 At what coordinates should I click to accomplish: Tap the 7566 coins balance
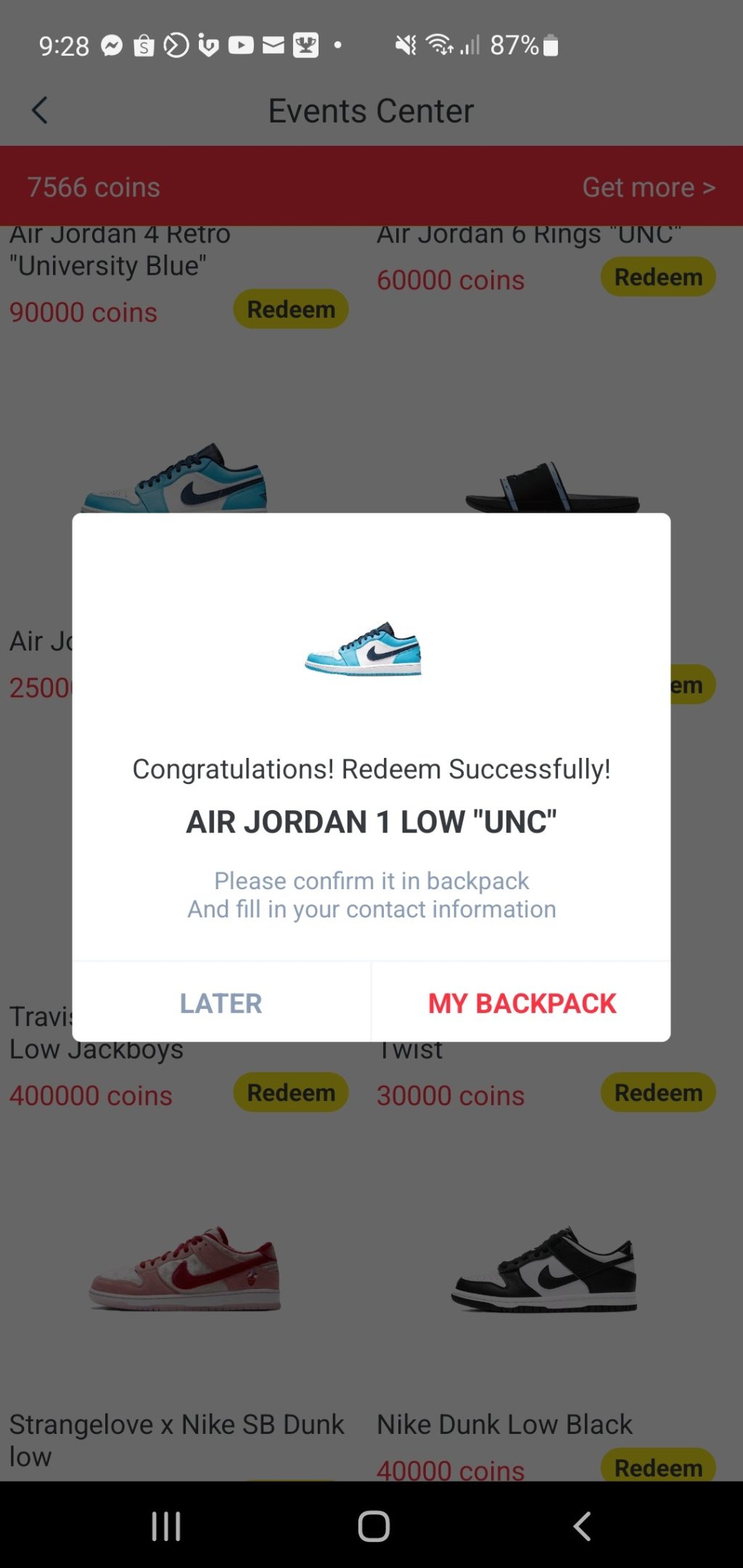point(94,187)
